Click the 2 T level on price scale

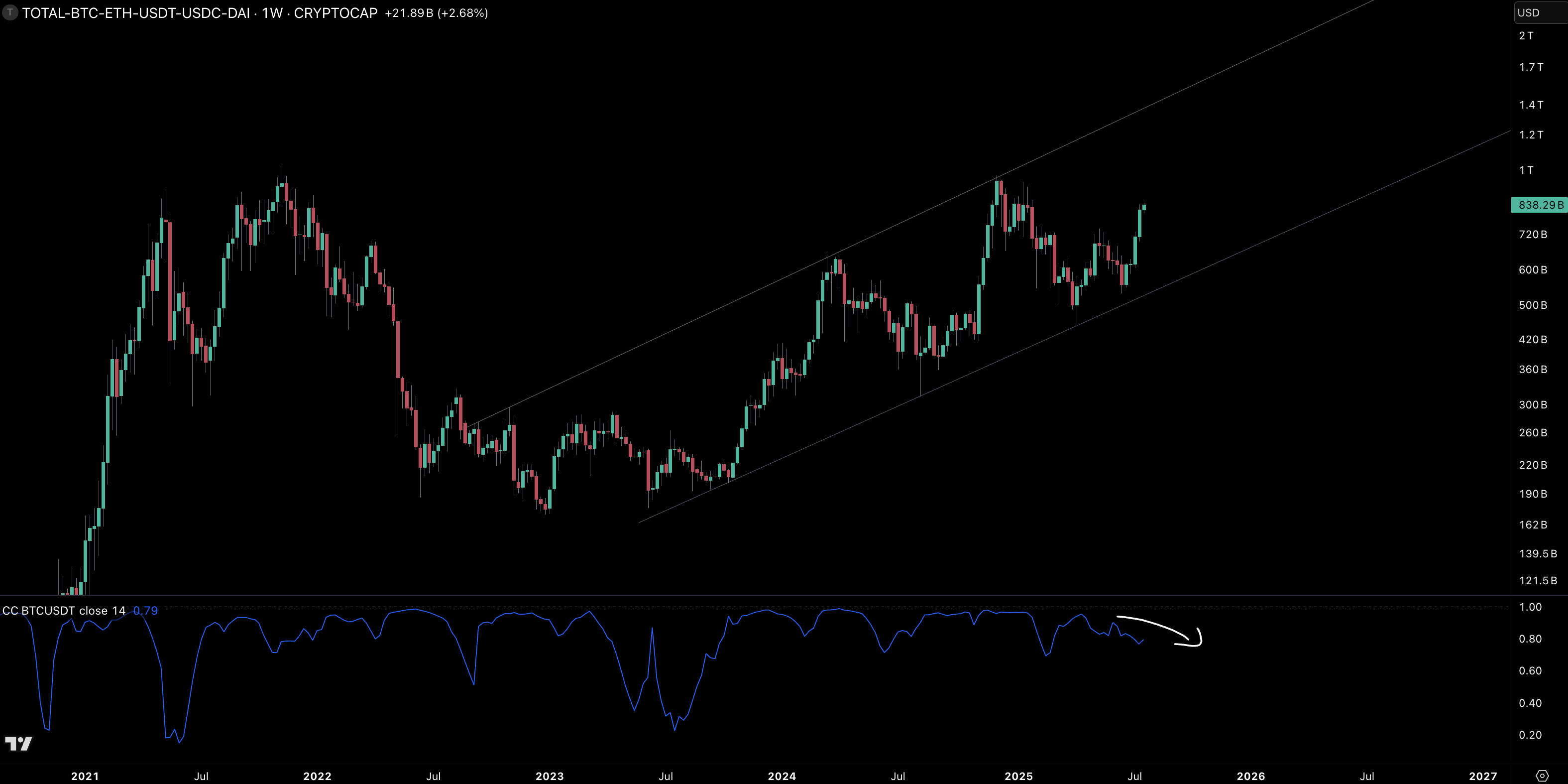(x=1527, y=36)
